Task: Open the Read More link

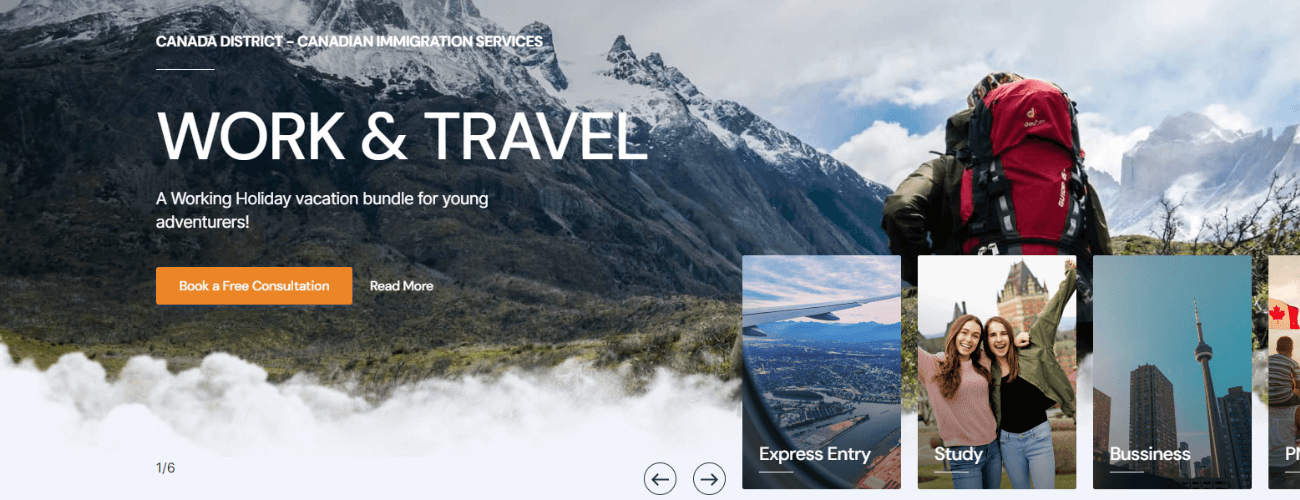Action: pyautogui.click(x=401, y=286)
